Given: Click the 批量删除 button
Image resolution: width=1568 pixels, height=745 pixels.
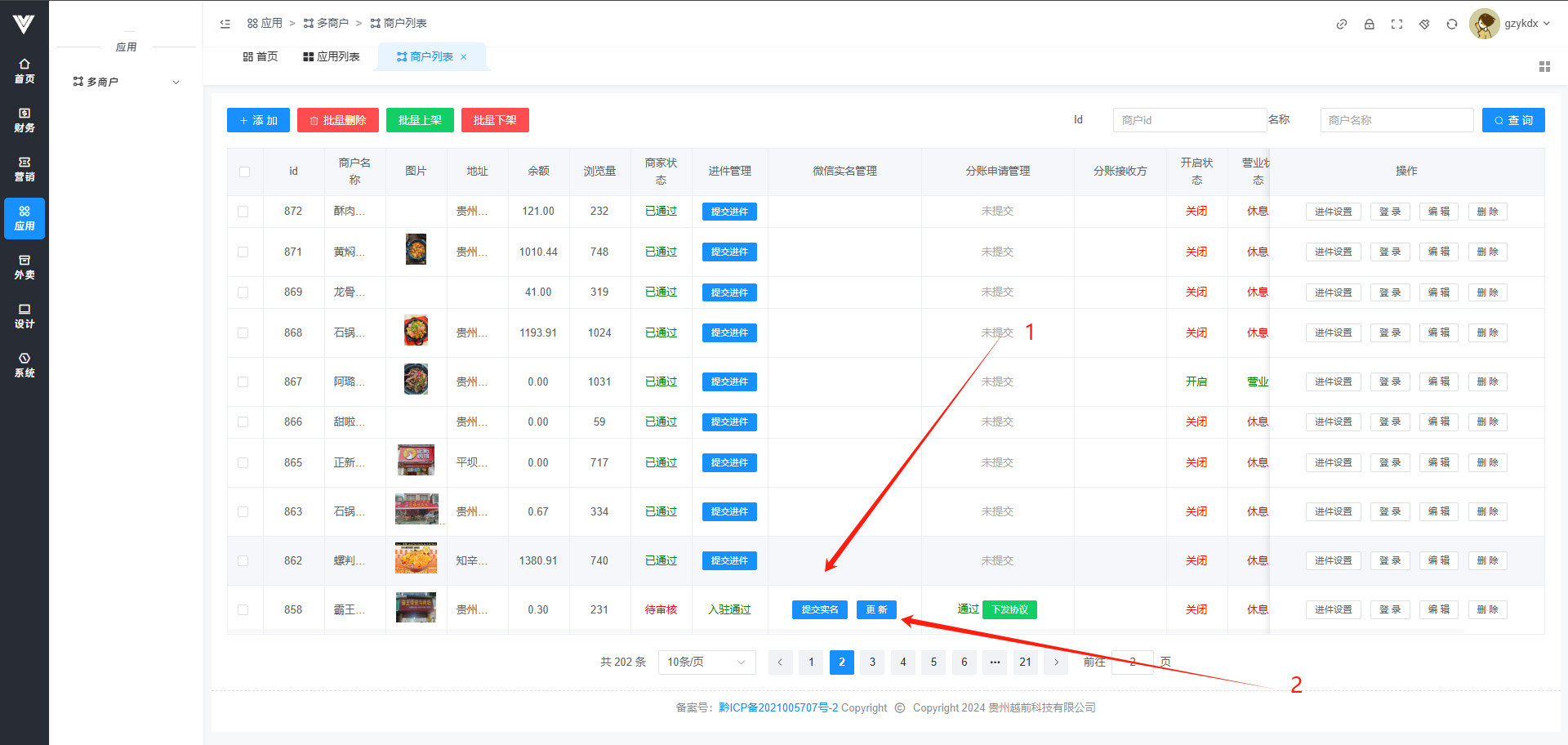Looking at the screenshot, I should [x=337, y=120].
